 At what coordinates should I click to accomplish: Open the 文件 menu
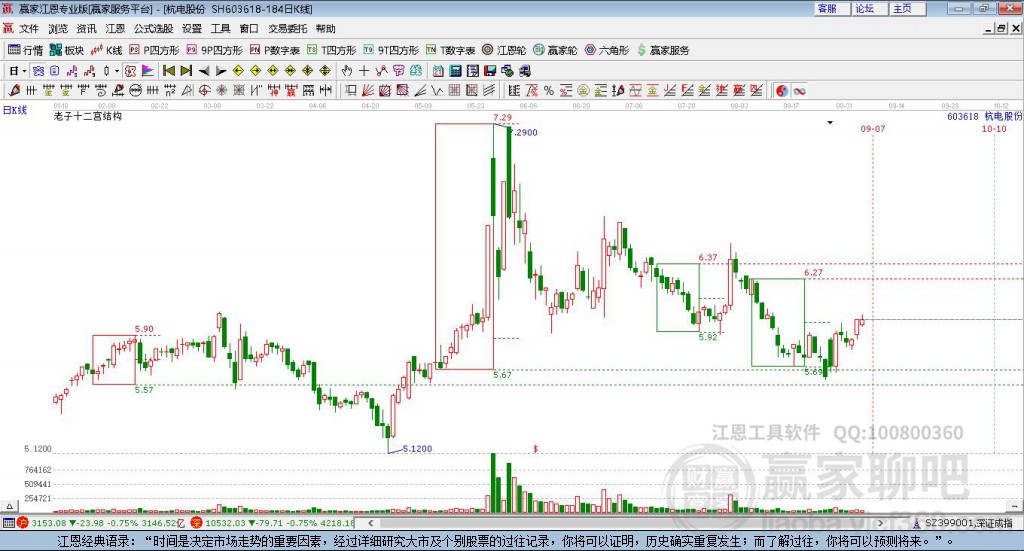tap(29, 29)
